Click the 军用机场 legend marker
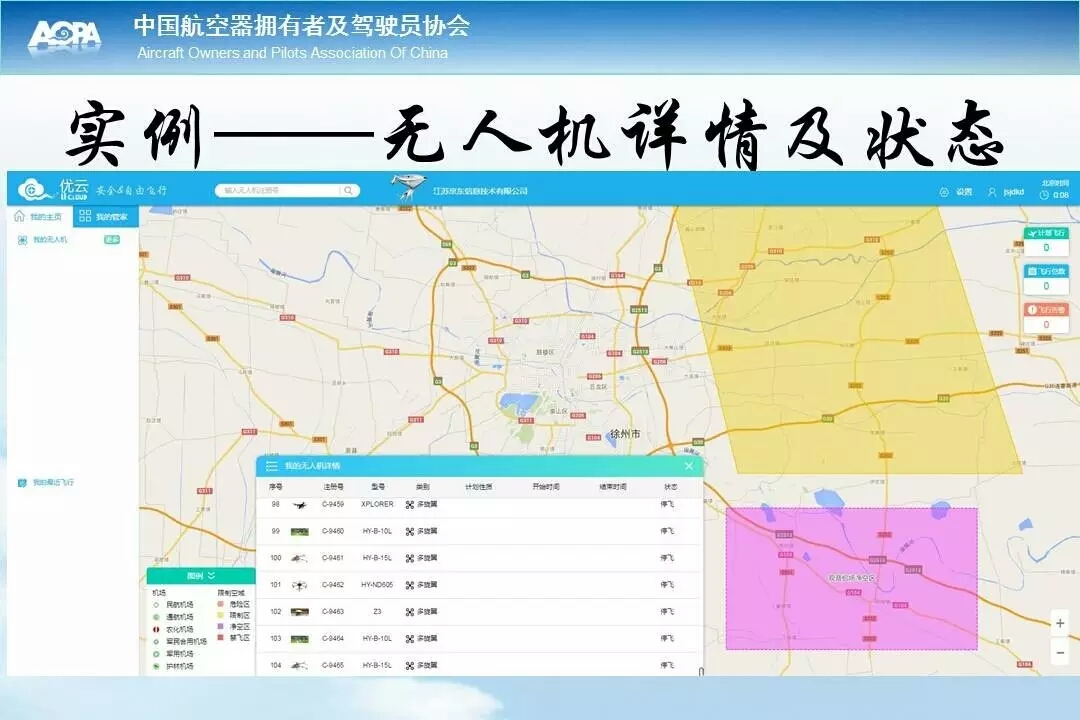This screenshot has width=1080, height=720. [156, 654]
